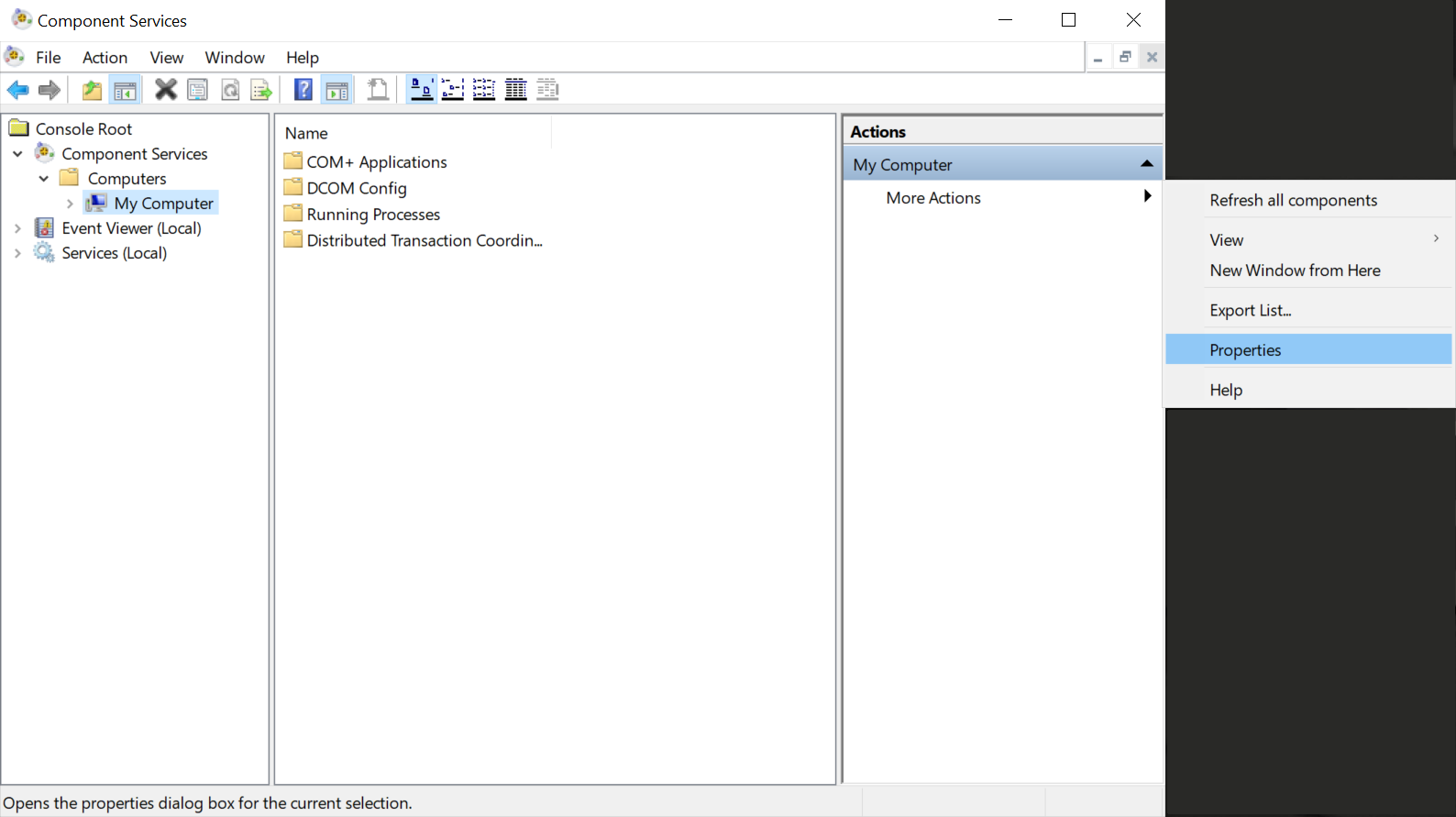Viewport: 1456px width, 817px height.
Task: Click the Forward arrow toolbar icon
Action: tap(50, 90)
